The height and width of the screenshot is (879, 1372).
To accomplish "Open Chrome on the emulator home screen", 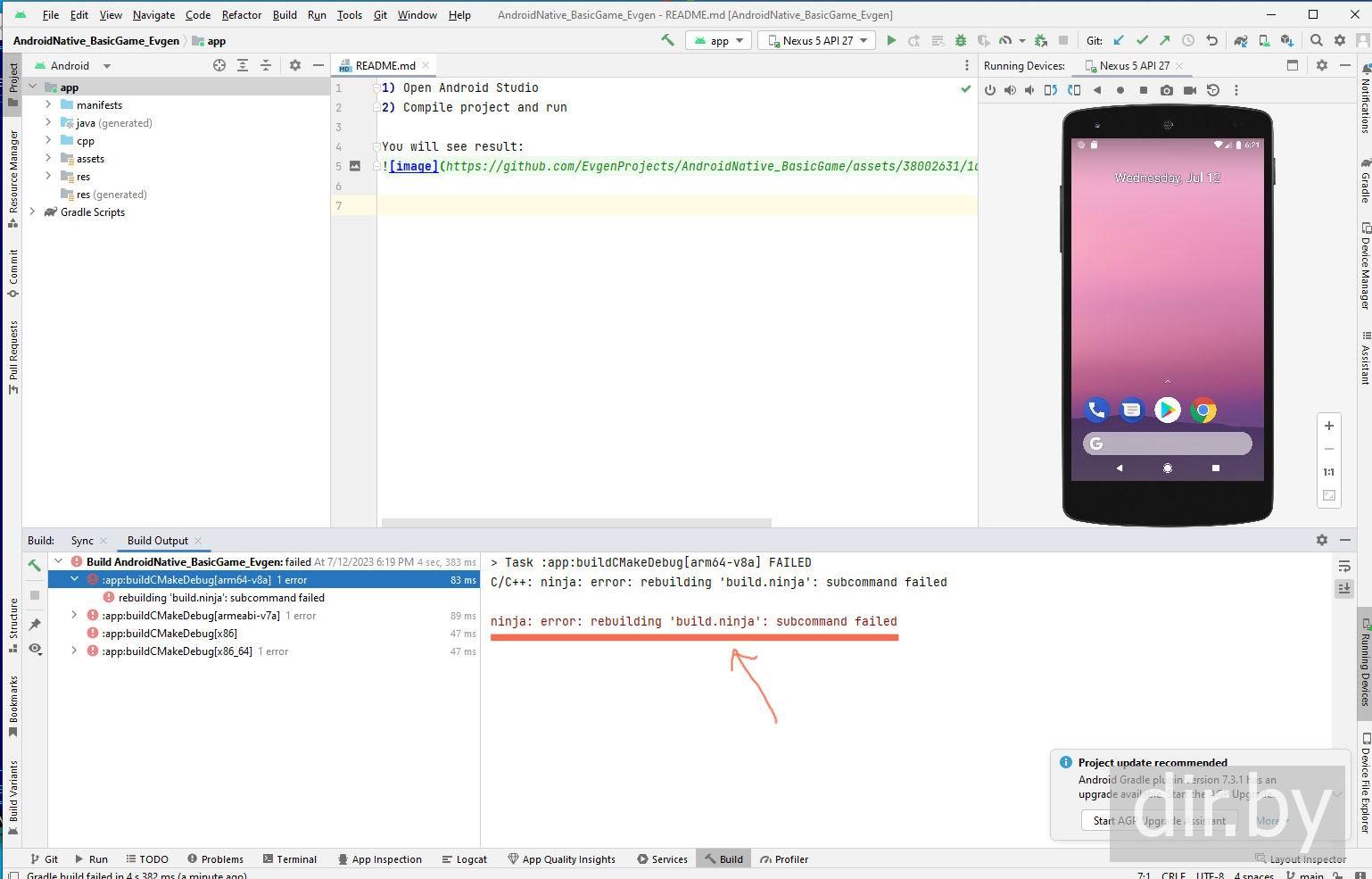I will [x=1203, y=410].
